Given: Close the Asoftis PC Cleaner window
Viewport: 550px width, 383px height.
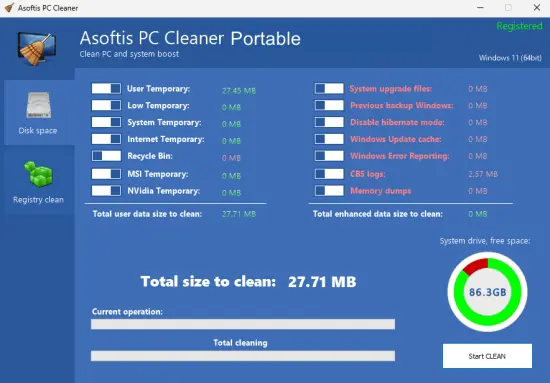Looking at the screenshot, I should click(x=537, y=8).
